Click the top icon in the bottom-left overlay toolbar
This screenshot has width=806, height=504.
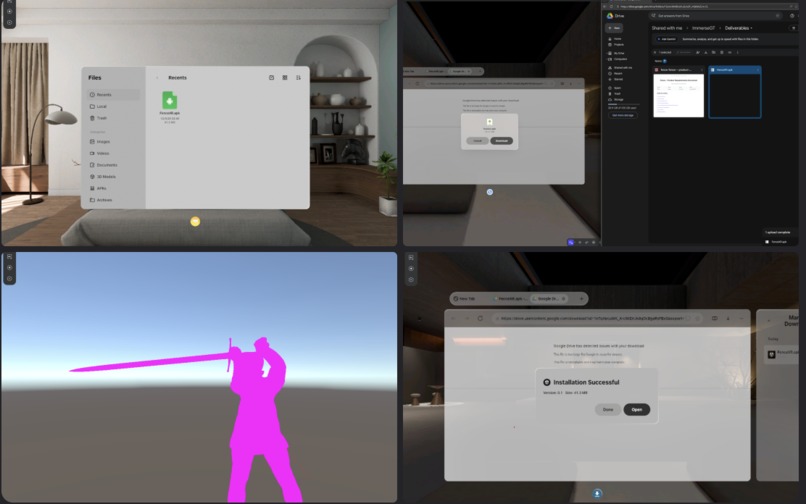point(9,257)
